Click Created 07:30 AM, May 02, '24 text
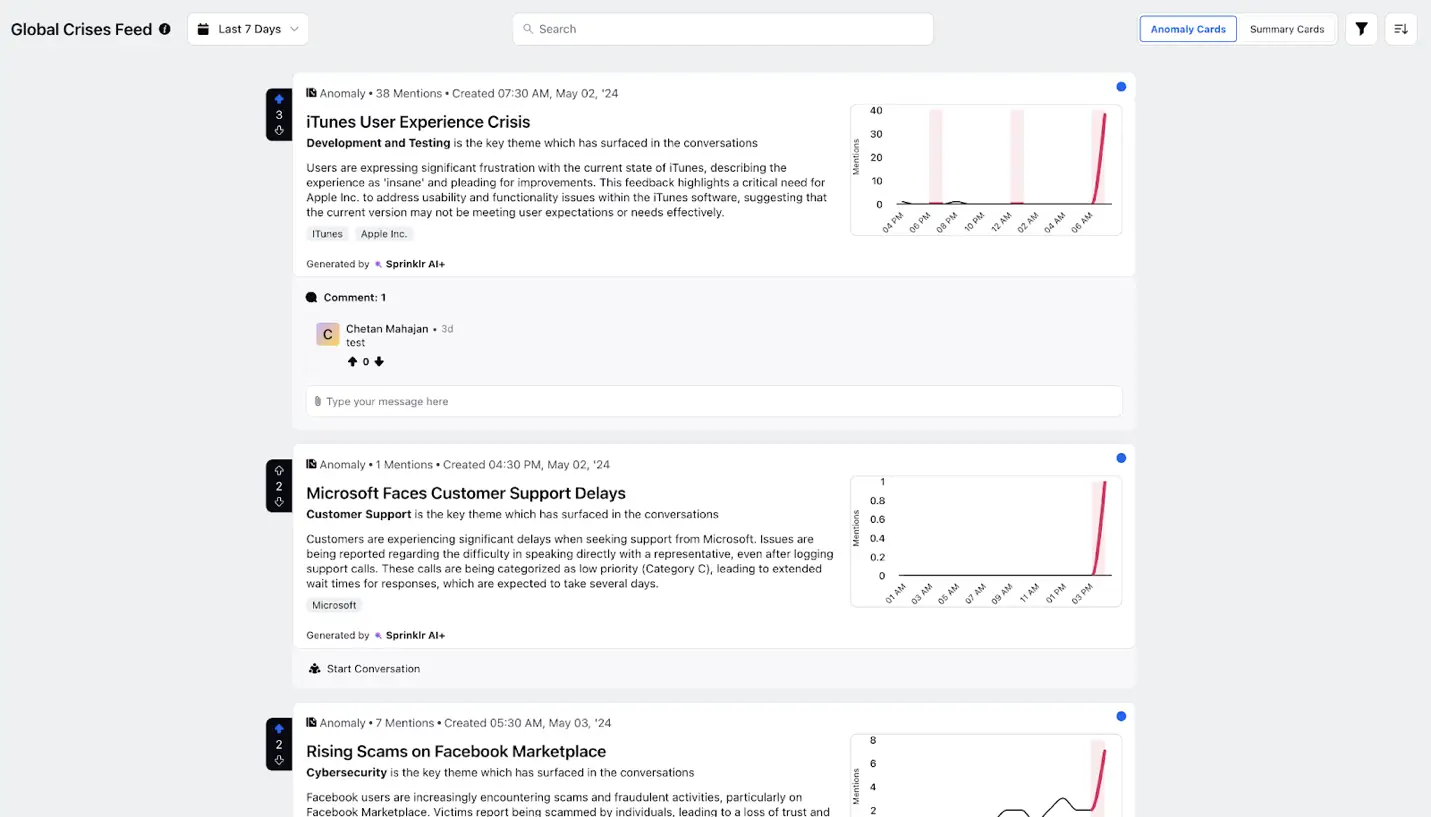Screen dimensions: 1431x817 pos(535,93)
